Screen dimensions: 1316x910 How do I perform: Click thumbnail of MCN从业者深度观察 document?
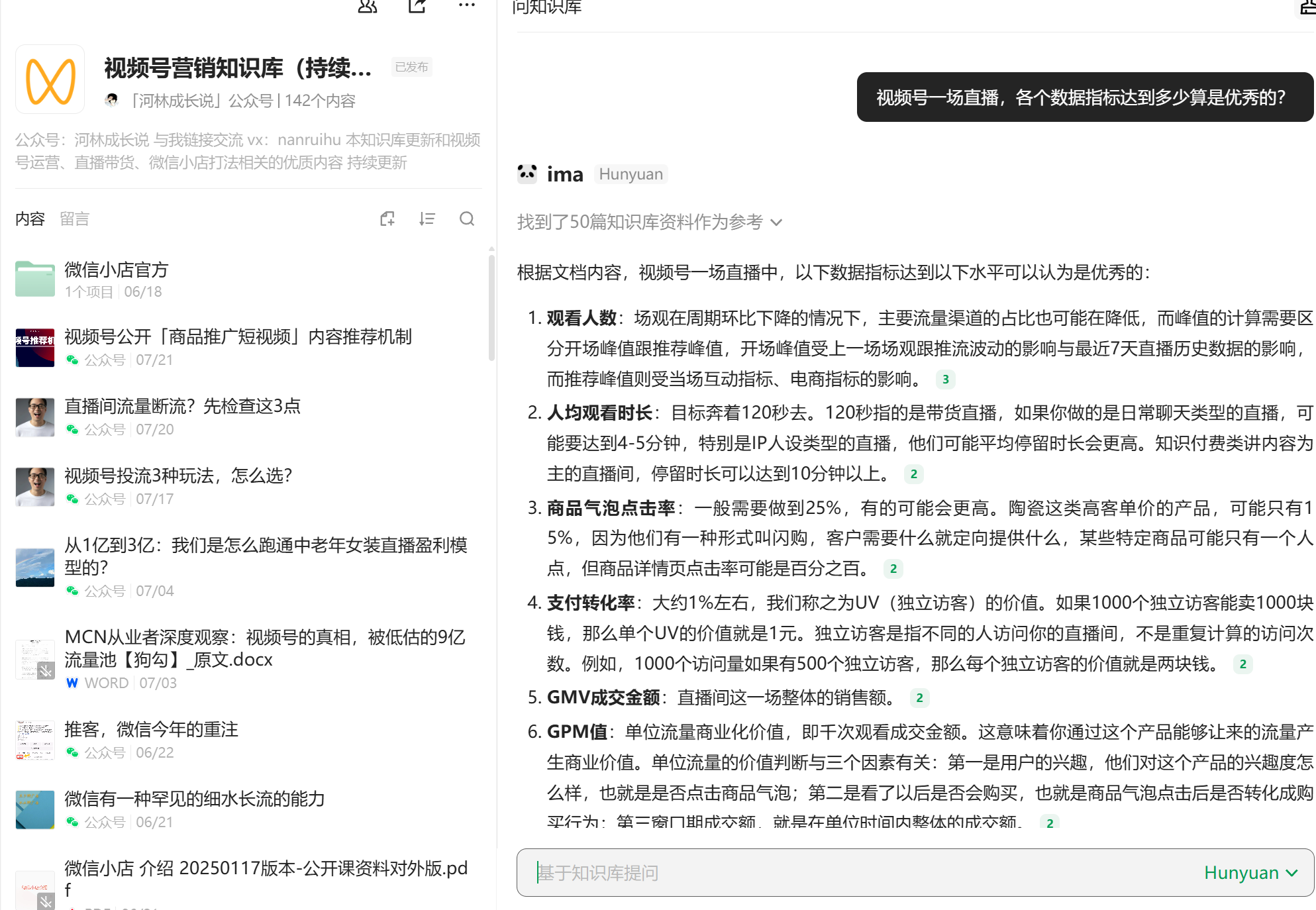pyautogui.click(x=35, y=660)
